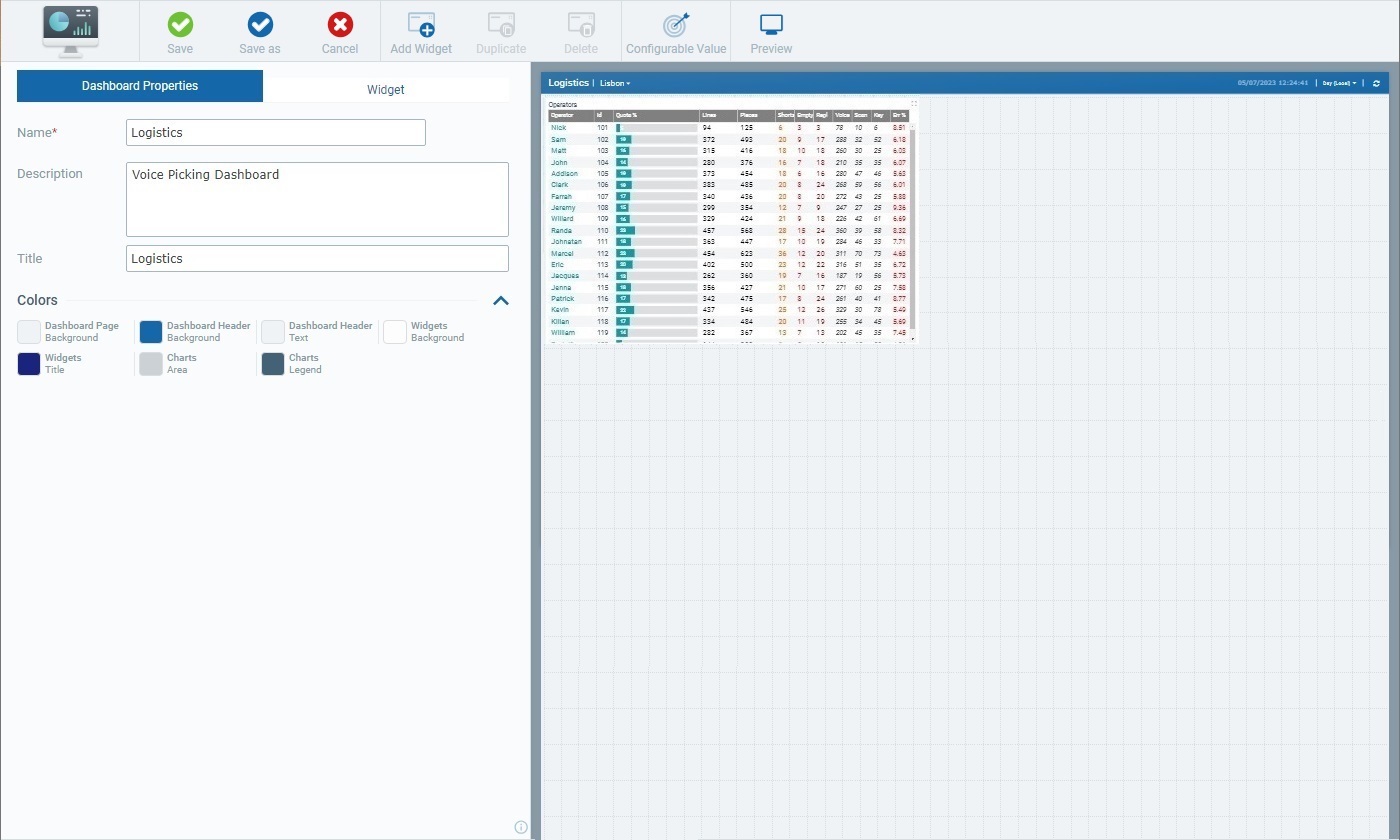1400x840 pixels.
Task: Open the dashboard Preview
Action: tap(770, 31)
